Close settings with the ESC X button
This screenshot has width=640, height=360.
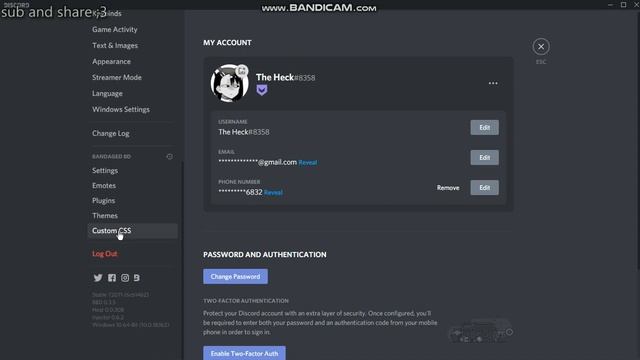(541, 47)
